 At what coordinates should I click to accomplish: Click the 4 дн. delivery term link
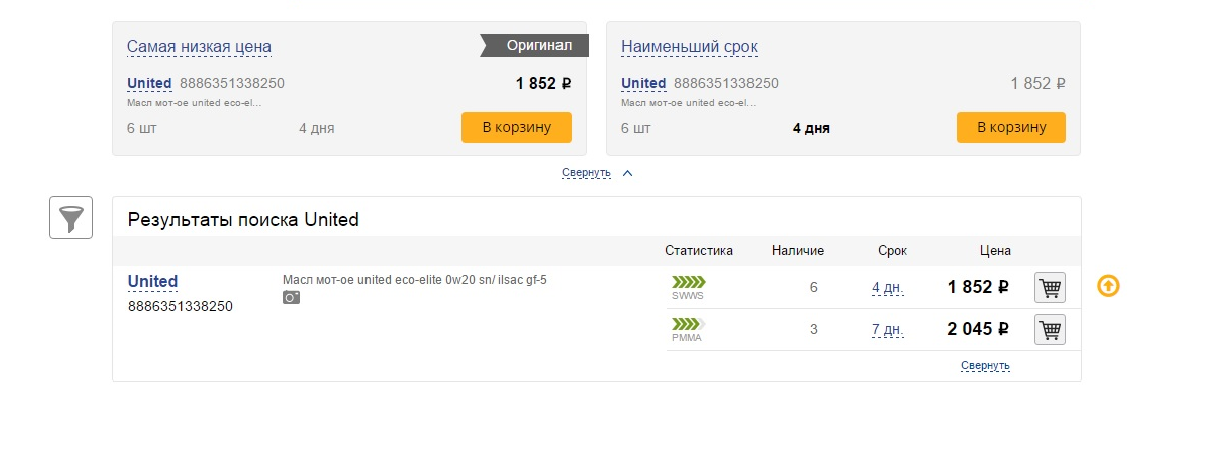coord(887,288)
